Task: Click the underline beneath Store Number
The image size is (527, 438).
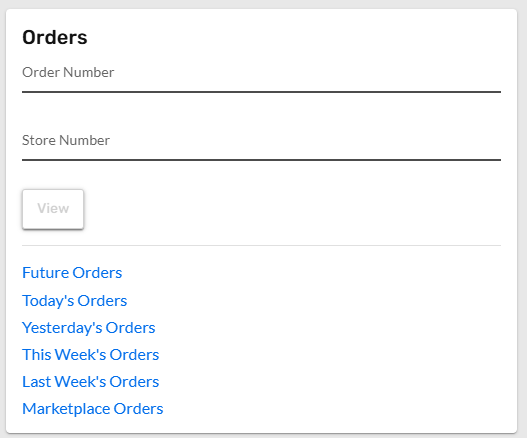Action: 261,160
